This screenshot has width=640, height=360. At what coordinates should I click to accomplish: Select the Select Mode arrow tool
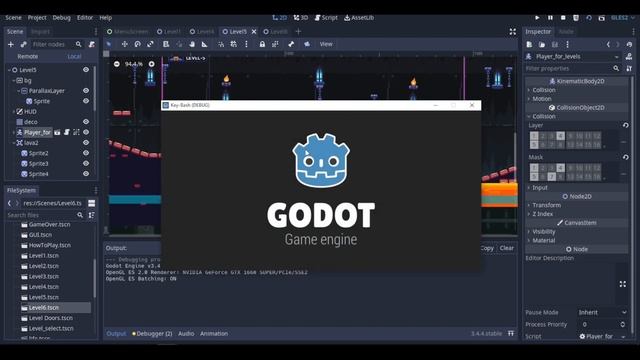click(109, 44)
